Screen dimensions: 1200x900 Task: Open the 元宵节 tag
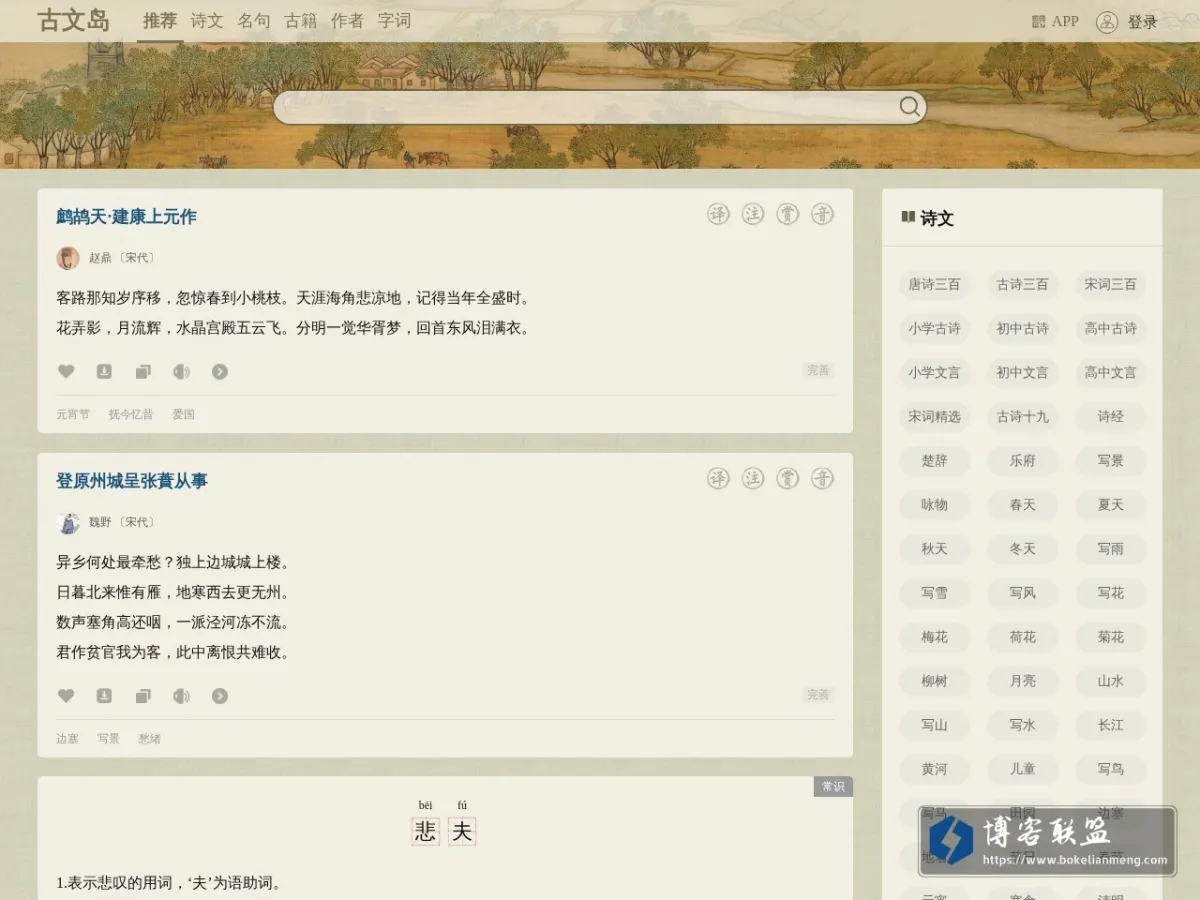click(x=73, y=414)
